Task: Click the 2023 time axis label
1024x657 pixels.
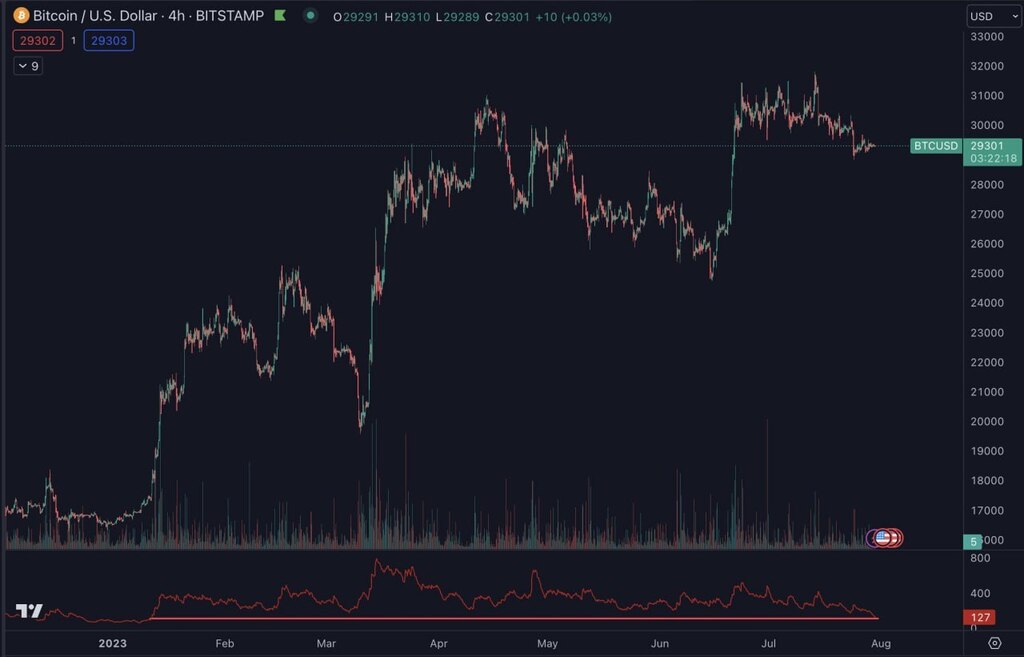Action: [112, 643]
